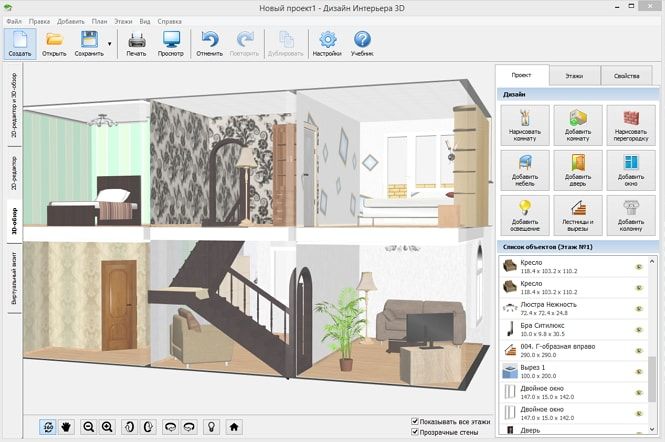The width and height of the screenshot is (665, 442).
Task: Print the plan via Печать
Action: point(137,44)
